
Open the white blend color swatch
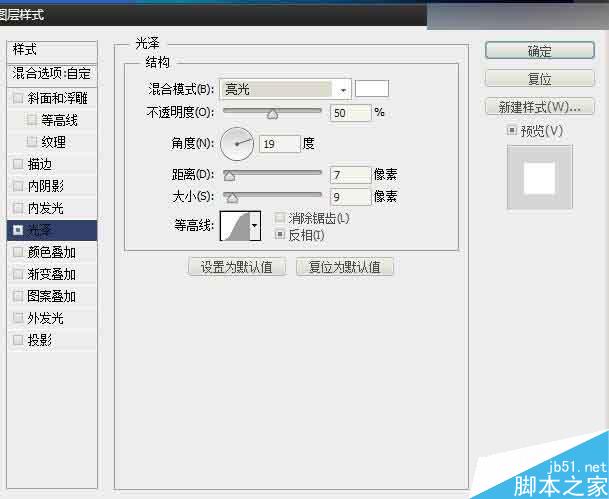pyautogui.click(x=372, y=89)
